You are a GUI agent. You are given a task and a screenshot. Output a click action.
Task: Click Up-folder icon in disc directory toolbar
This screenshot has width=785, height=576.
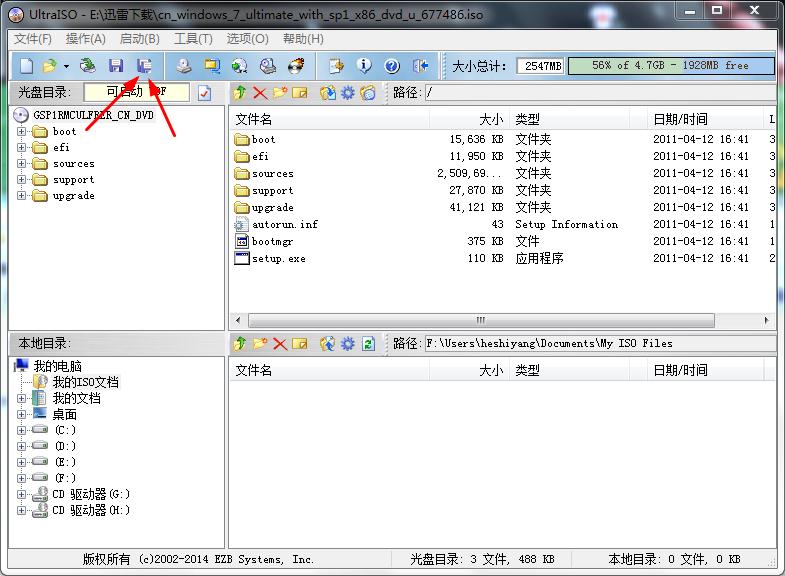coord(240,93)
